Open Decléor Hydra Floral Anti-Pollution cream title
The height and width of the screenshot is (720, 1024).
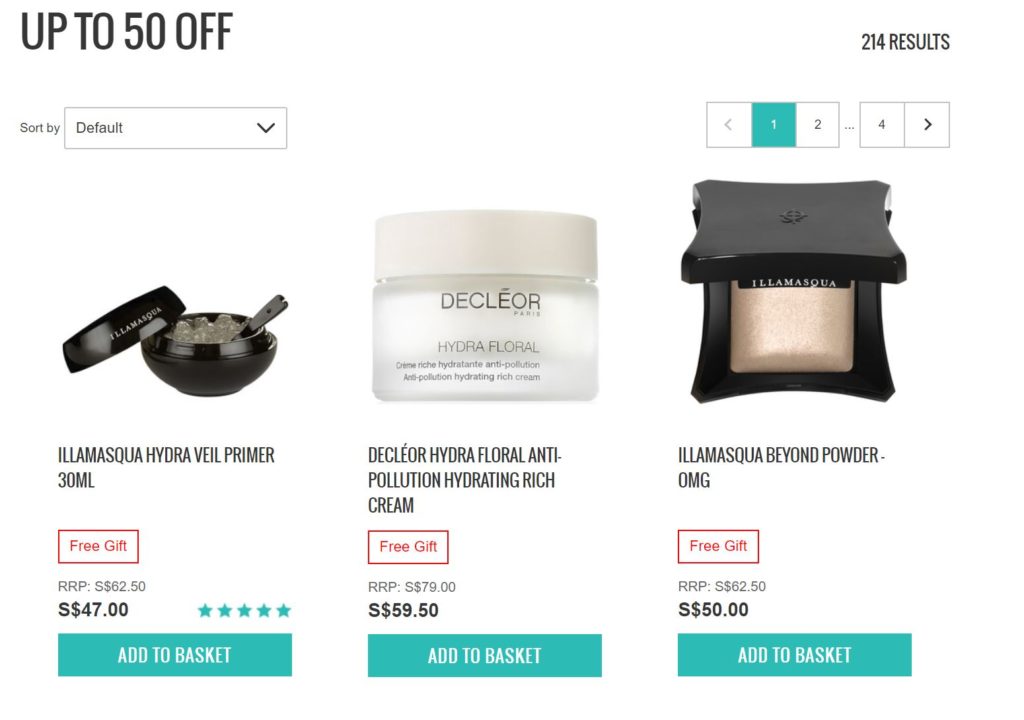click(464, 480)
